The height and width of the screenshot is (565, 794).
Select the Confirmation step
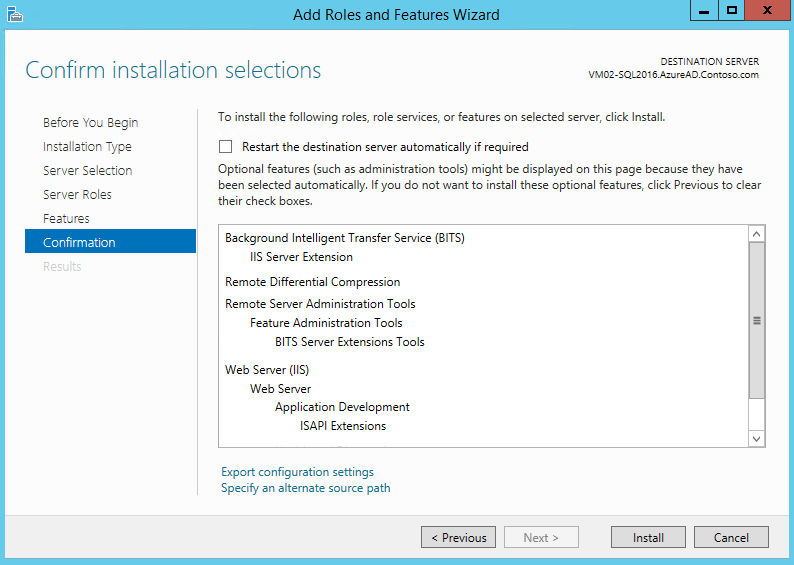pos(79,243)
